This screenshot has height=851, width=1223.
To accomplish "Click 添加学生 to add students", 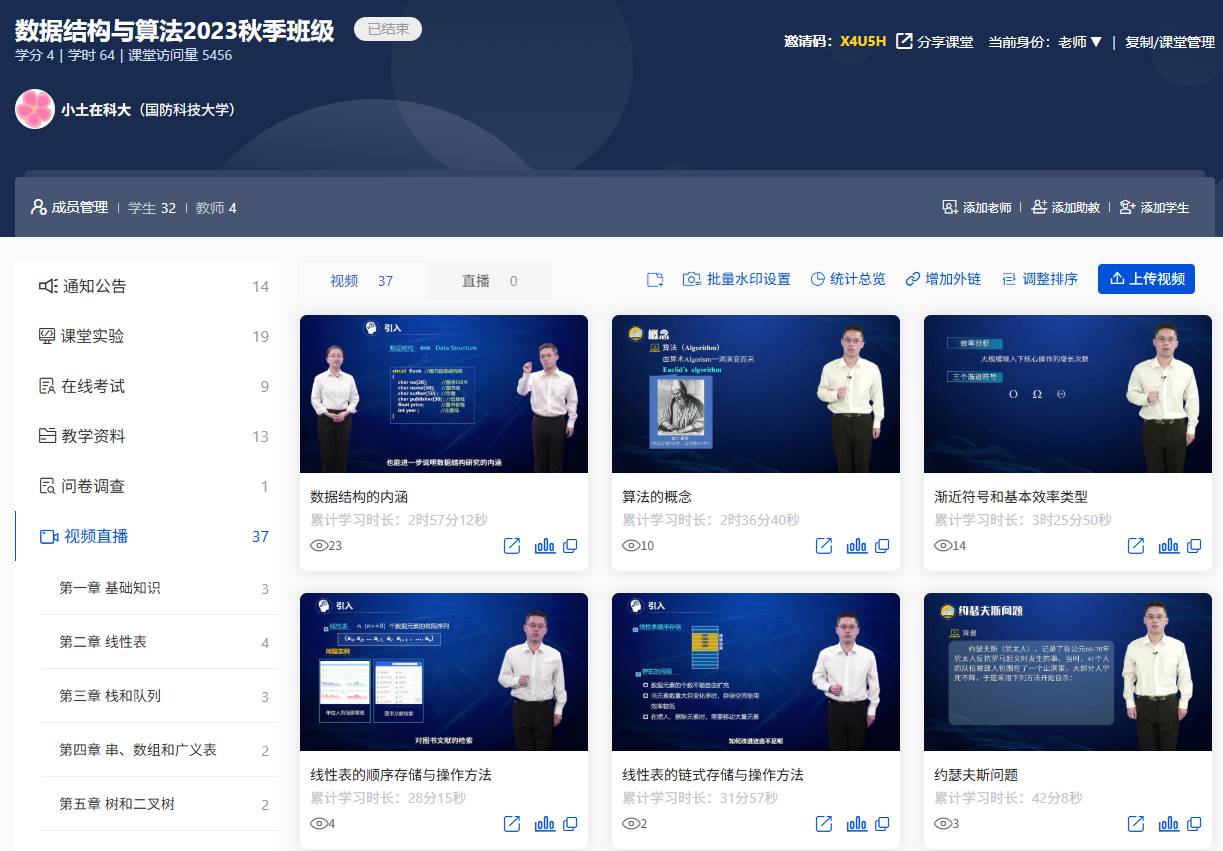I will click(1154, 207).
